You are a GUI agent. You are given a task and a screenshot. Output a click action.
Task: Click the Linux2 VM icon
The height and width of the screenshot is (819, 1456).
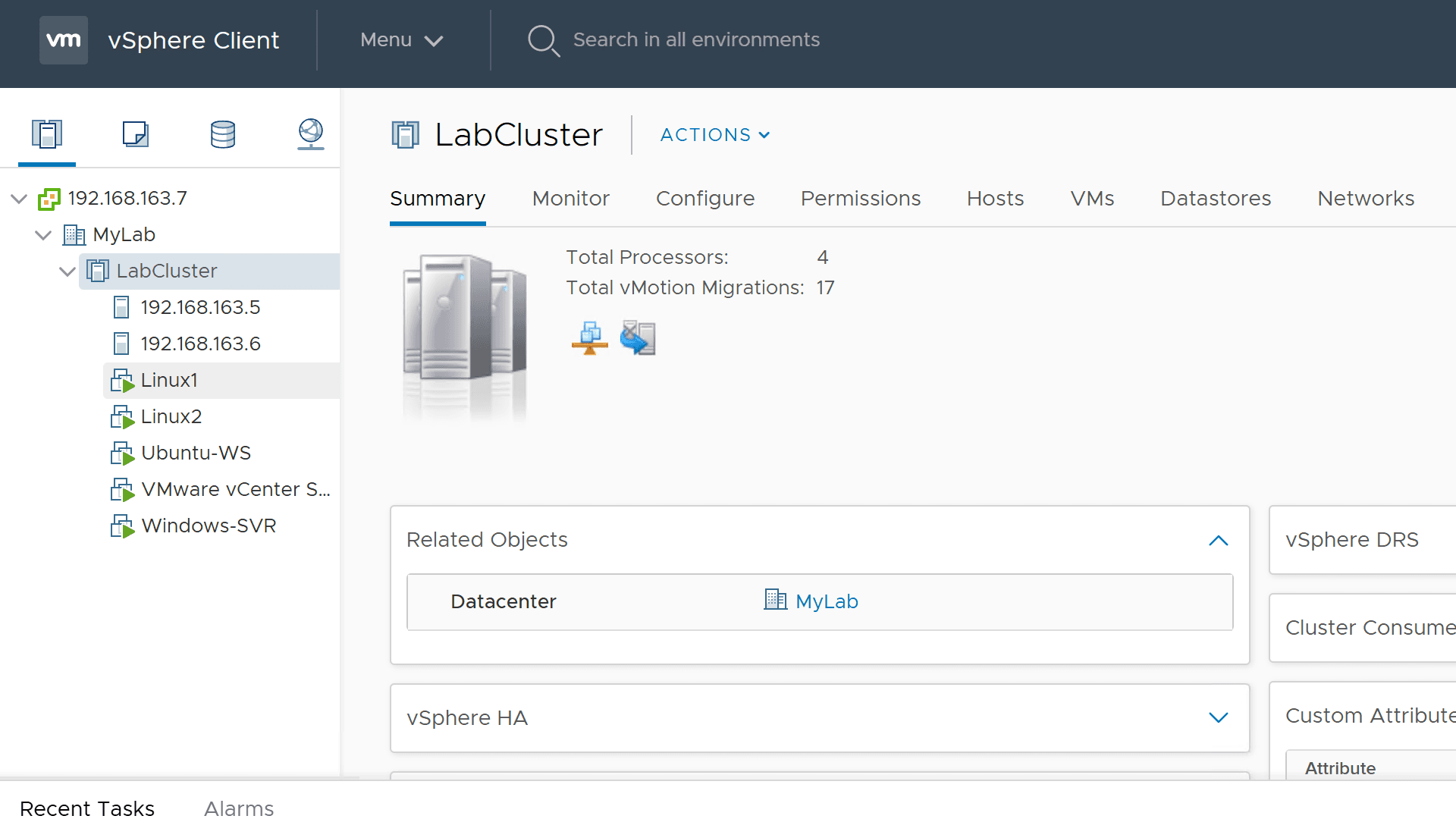click(x=122, y=417)
